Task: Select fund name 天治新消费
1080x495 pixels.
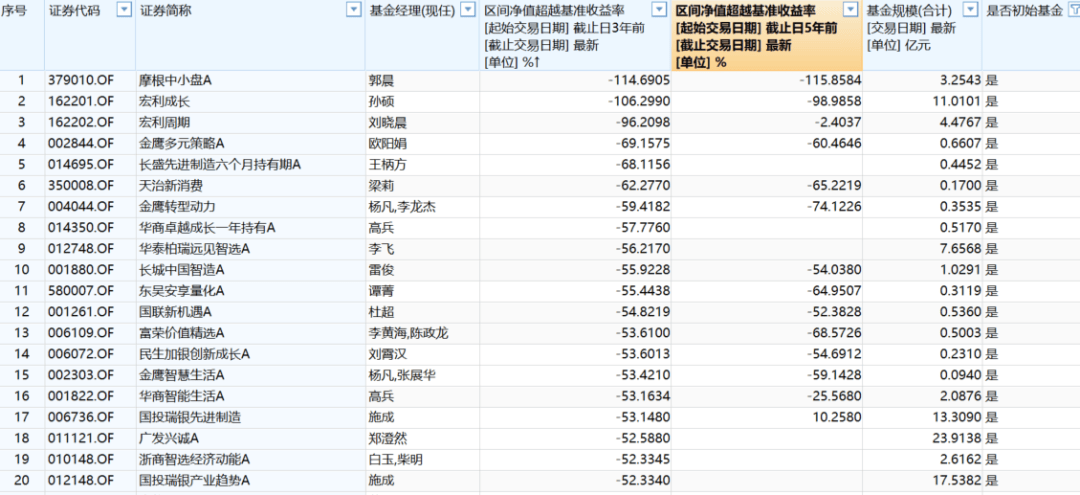Action: 169,186
